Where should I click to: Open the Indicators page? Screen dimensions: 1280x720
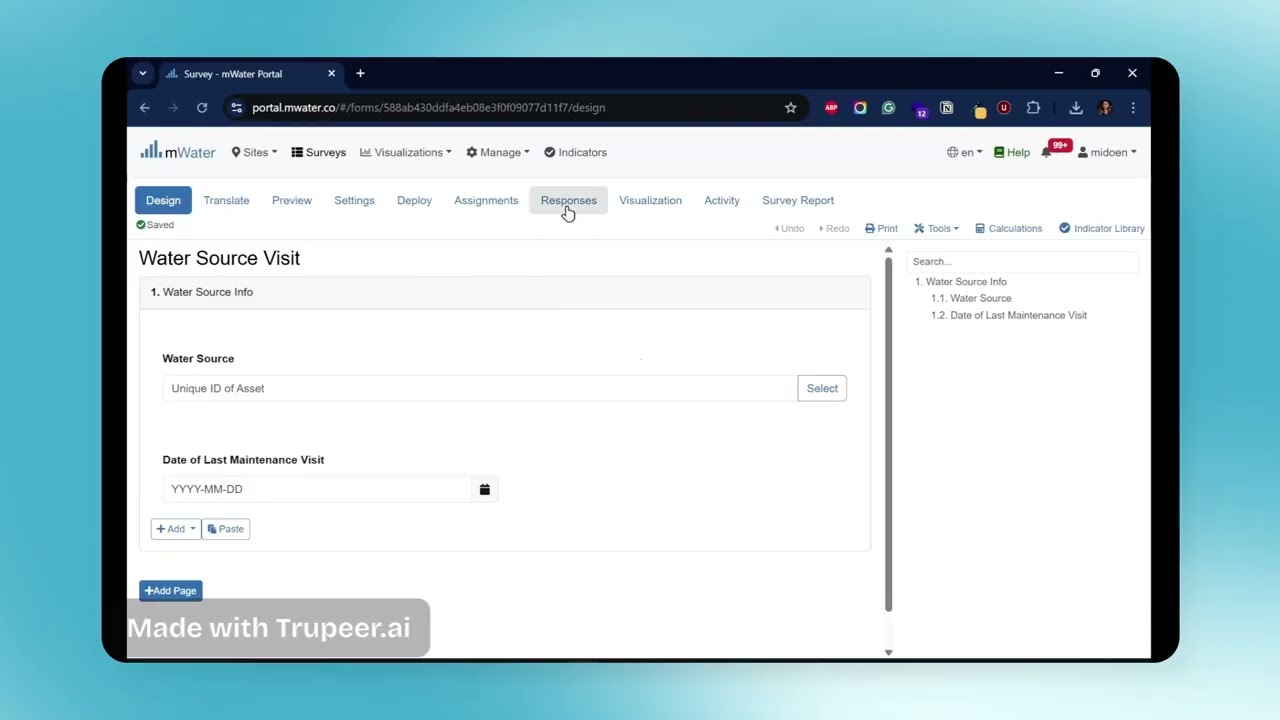click(575, 152)
